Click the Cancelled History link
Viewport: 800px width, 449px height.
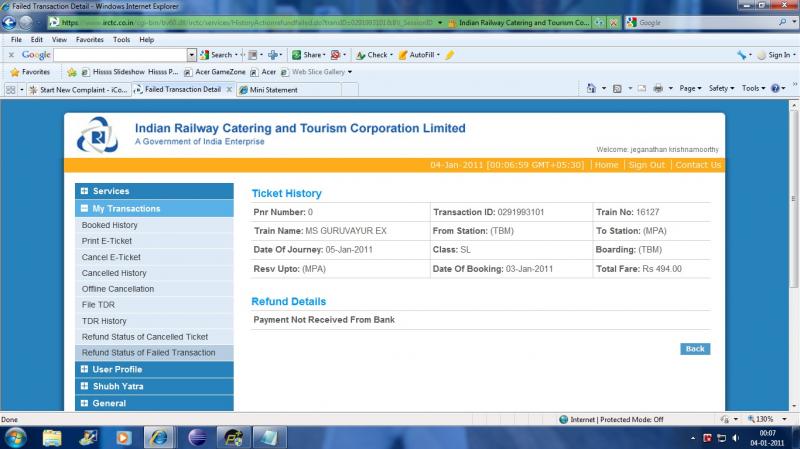[x=114, y=273]
